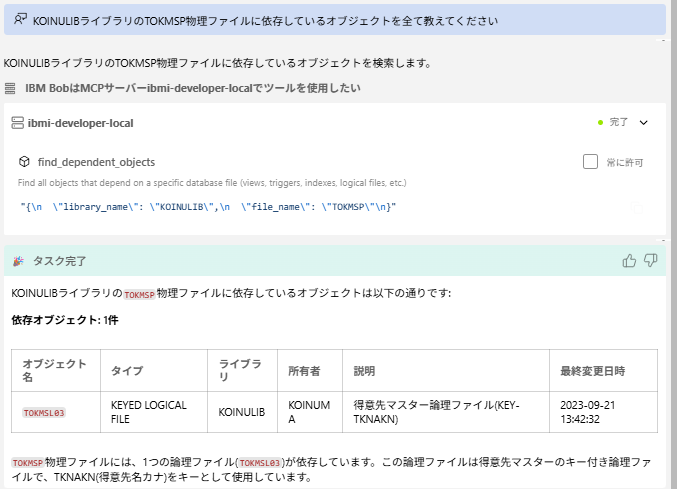This screenshot has height=489, width=677.
Task: Click the 依存オブジェクト: 1件 summary line
Action: (x=65, y=320)
